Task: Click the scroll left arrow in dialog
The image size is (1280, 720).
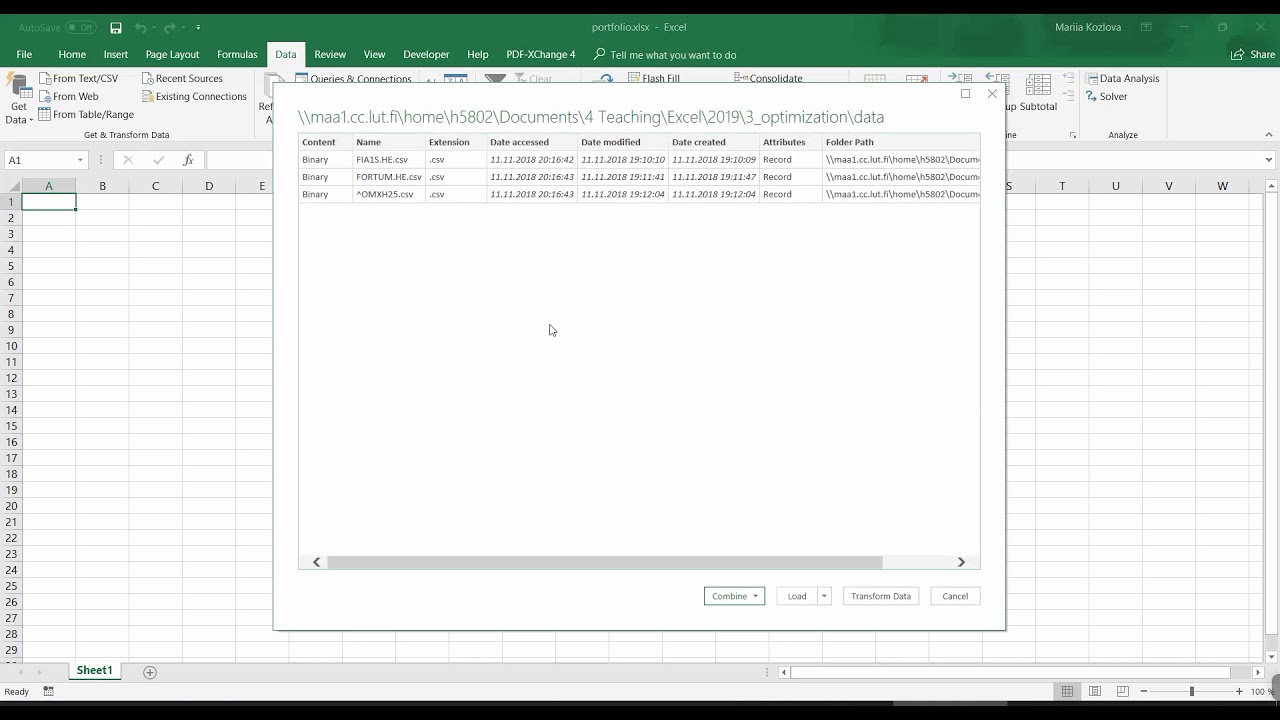Action: tap(317, 562)
